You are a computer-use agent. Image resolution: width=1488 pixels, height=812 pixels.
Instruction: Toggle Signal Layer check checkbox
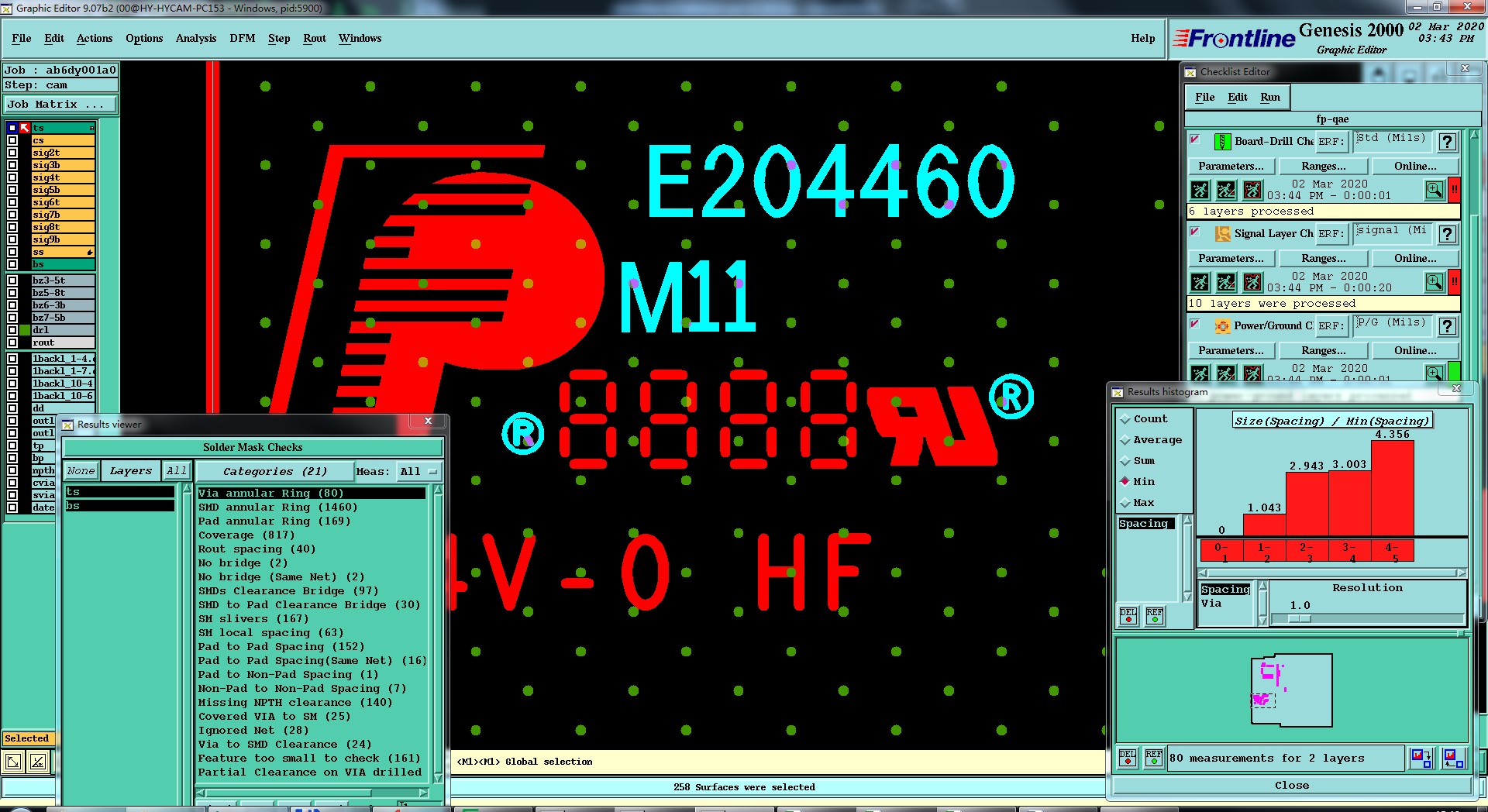pyautogui.click(x=1195, y=232)
